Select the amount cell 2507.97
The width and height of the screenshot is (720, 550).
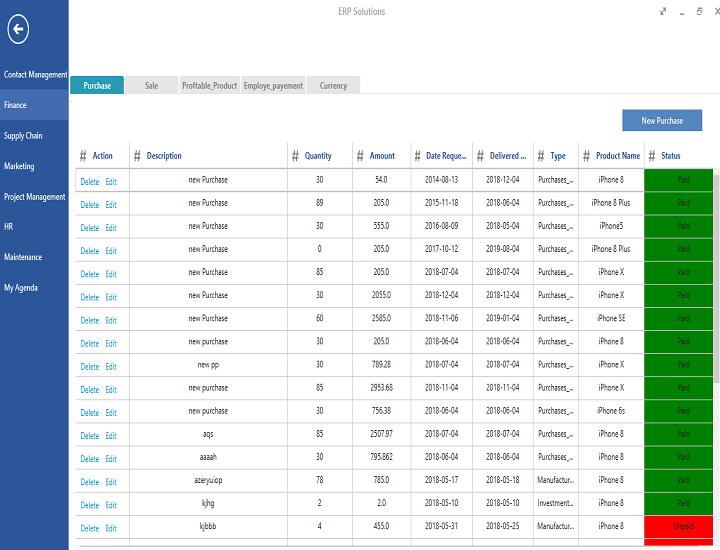[382, 434]
